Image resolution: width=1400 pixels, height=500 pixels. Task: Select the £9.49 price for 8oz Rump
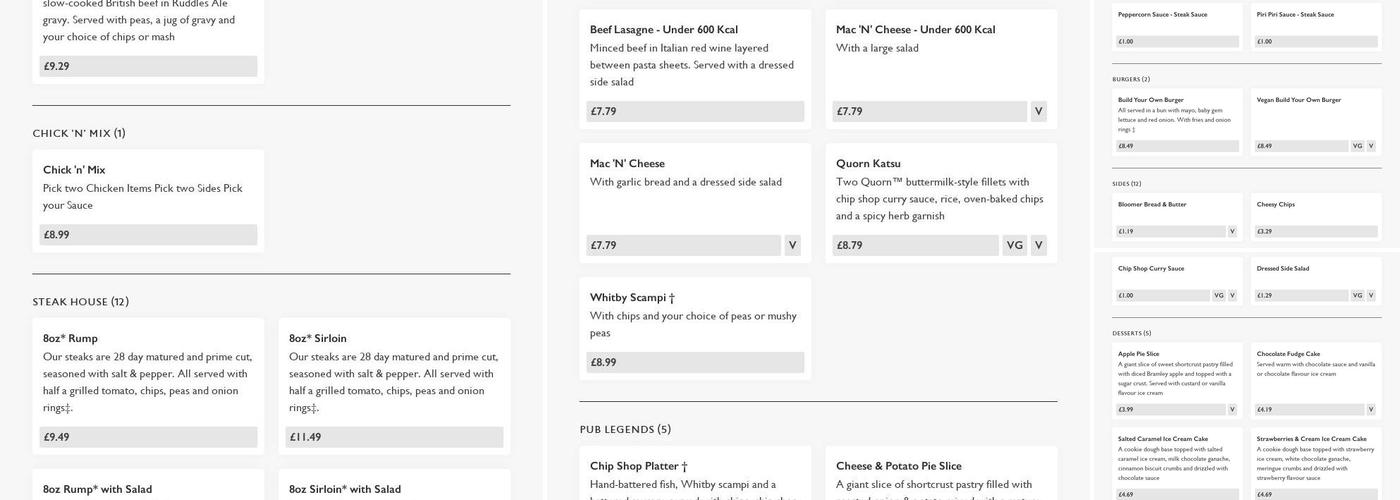(x=148, y=437)
